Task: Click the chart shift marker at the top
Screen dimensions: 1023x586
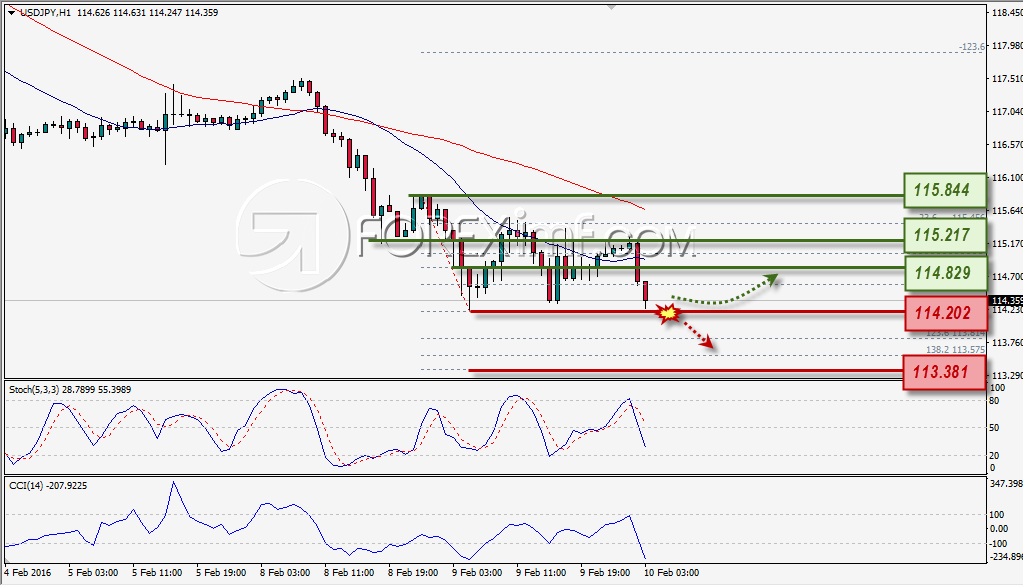Action: click(x=611, y=7)
